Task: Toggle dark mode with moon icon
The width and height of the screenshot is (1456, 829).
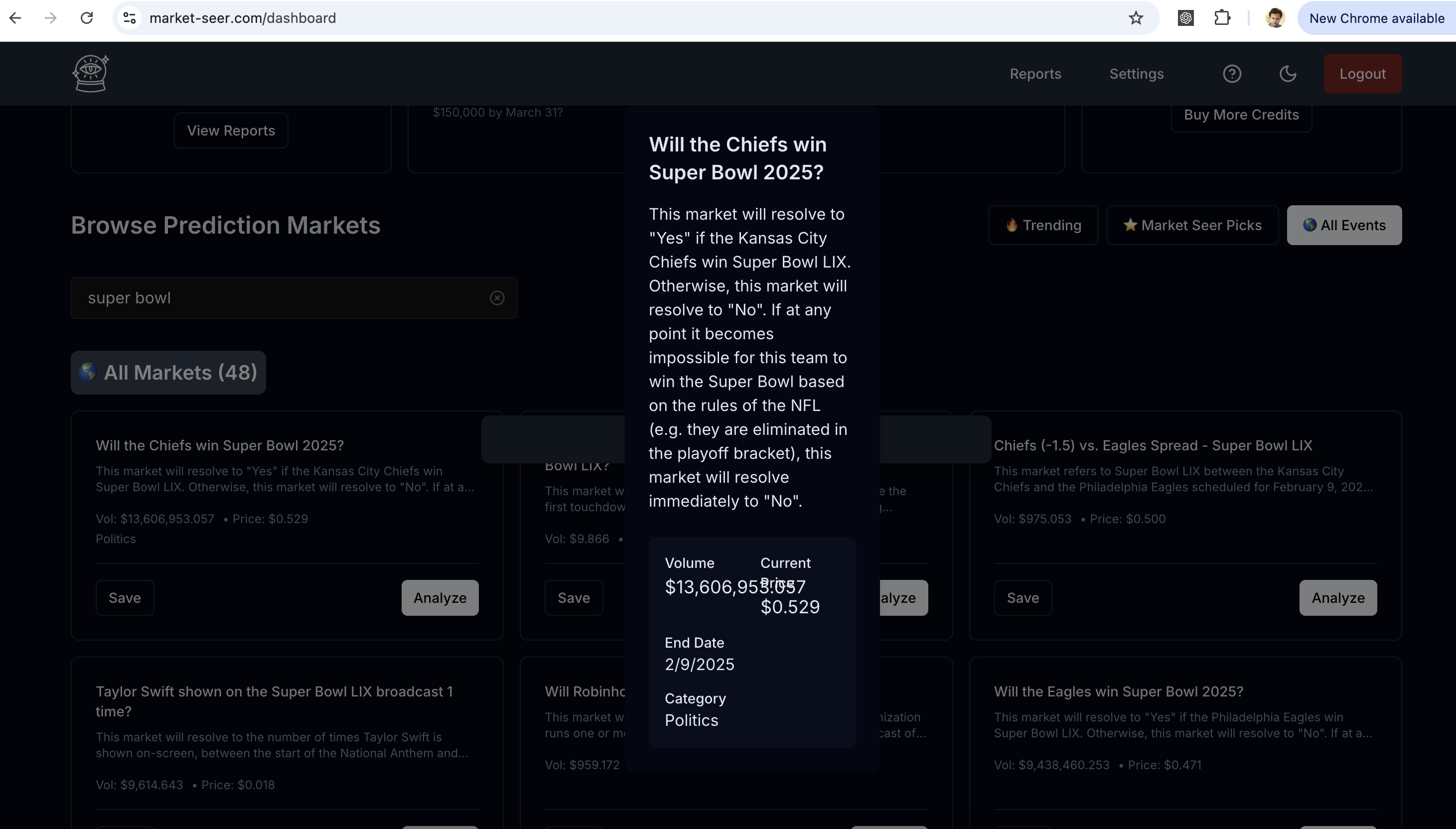Action: pyautogui.click(x=1288, y=74)
